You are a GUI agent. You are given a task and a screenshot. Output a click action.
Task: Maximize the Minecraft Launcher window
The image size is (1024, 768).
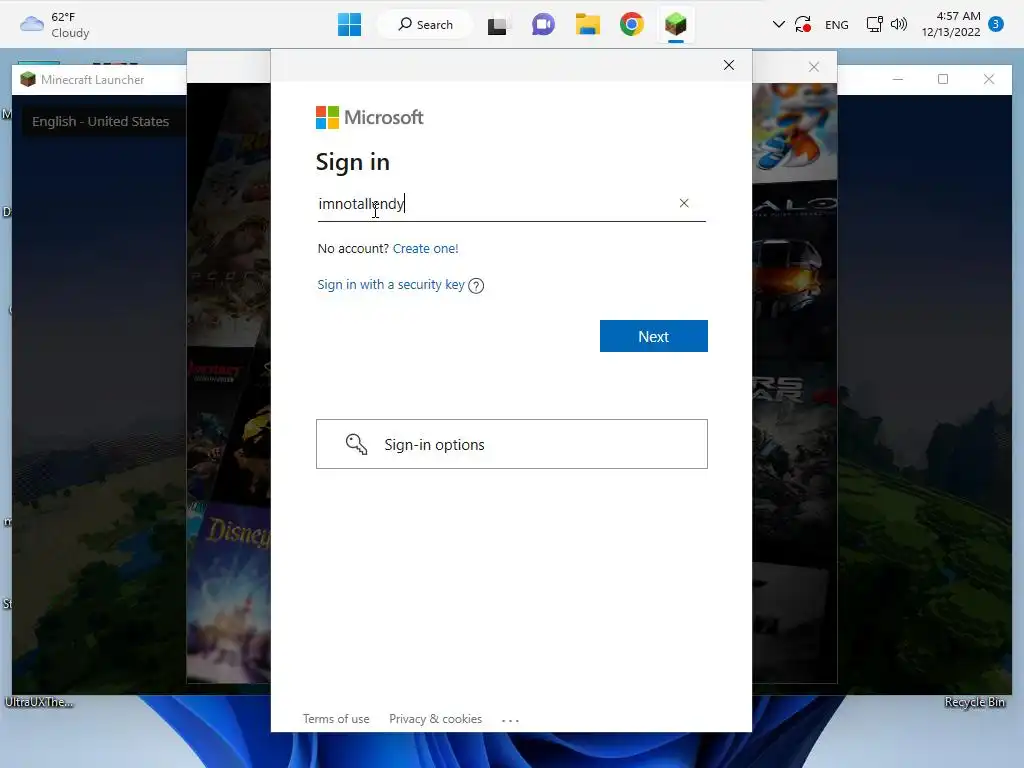click(943, 79)
